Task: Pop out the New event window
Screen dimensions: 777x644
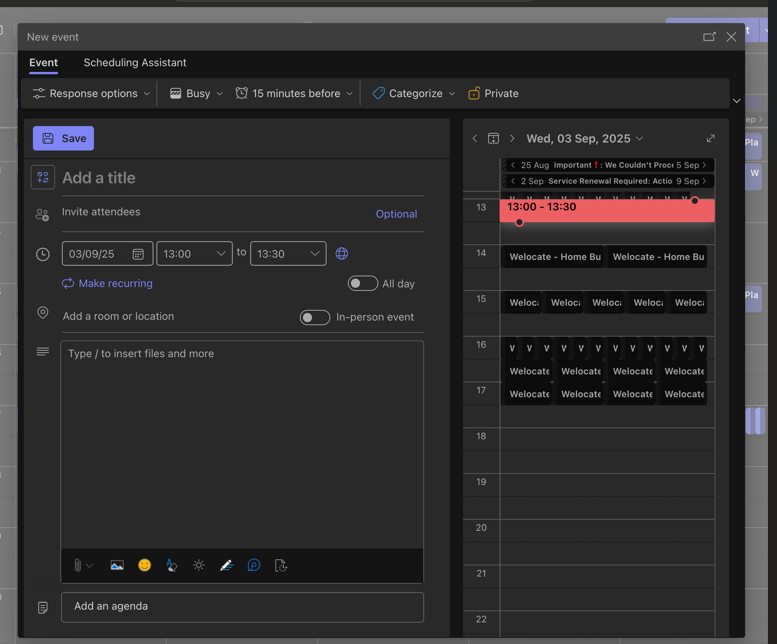Action: pyautogui.click(x=709, y=37)
